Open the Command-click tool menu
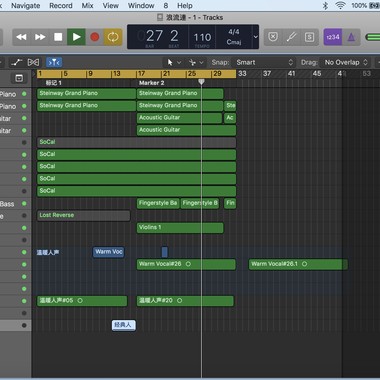The width and height of the screenshot is (380, 380). [196, 62]
